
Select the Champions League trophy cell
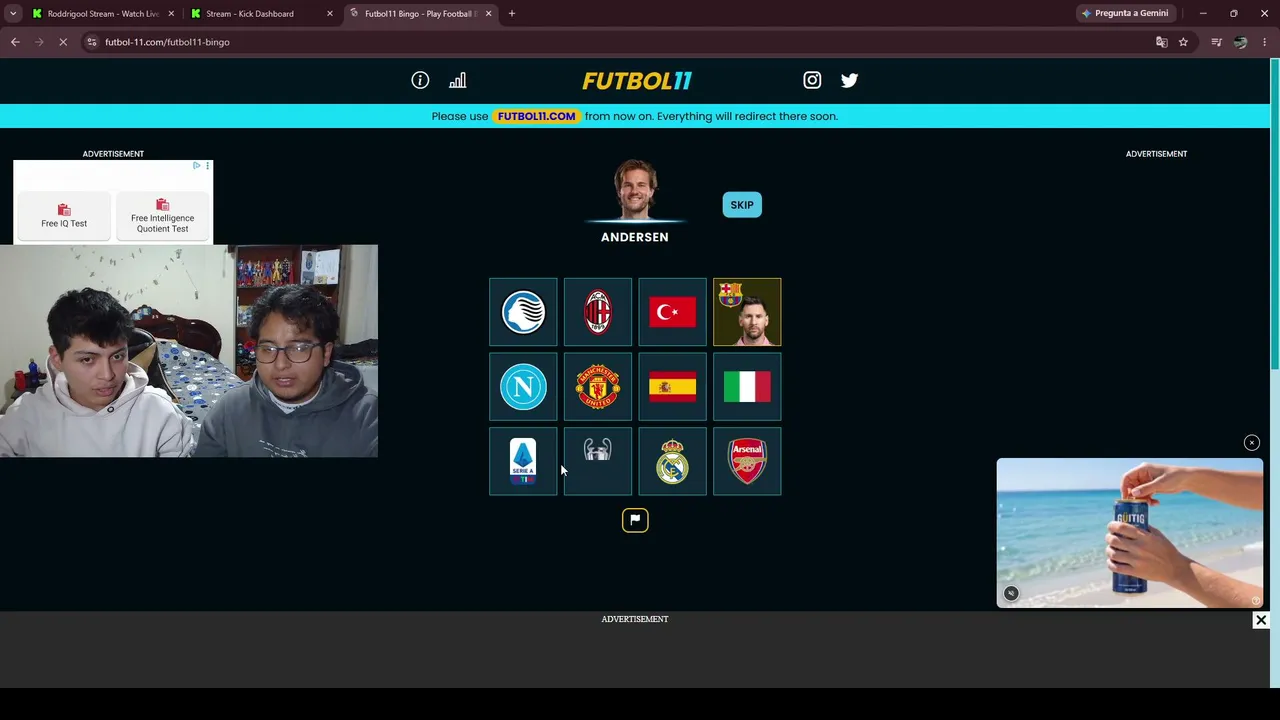point(598,461)
